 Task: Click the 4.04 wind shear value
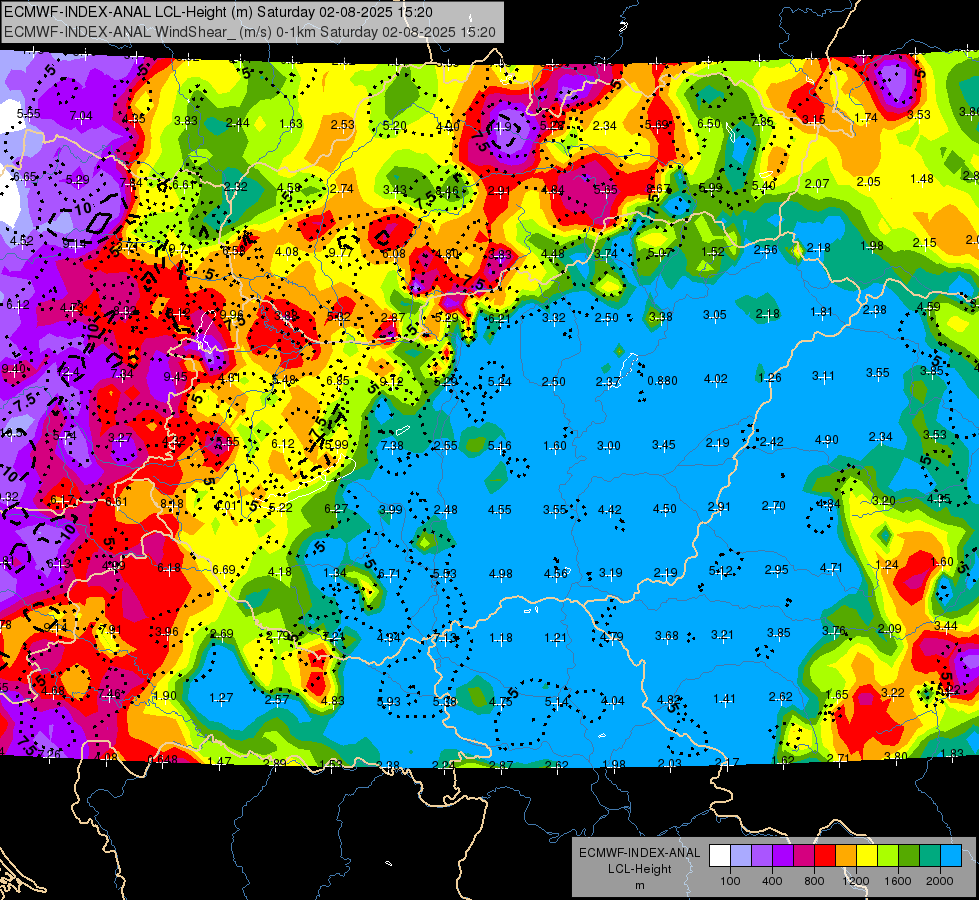click(612, 701)
